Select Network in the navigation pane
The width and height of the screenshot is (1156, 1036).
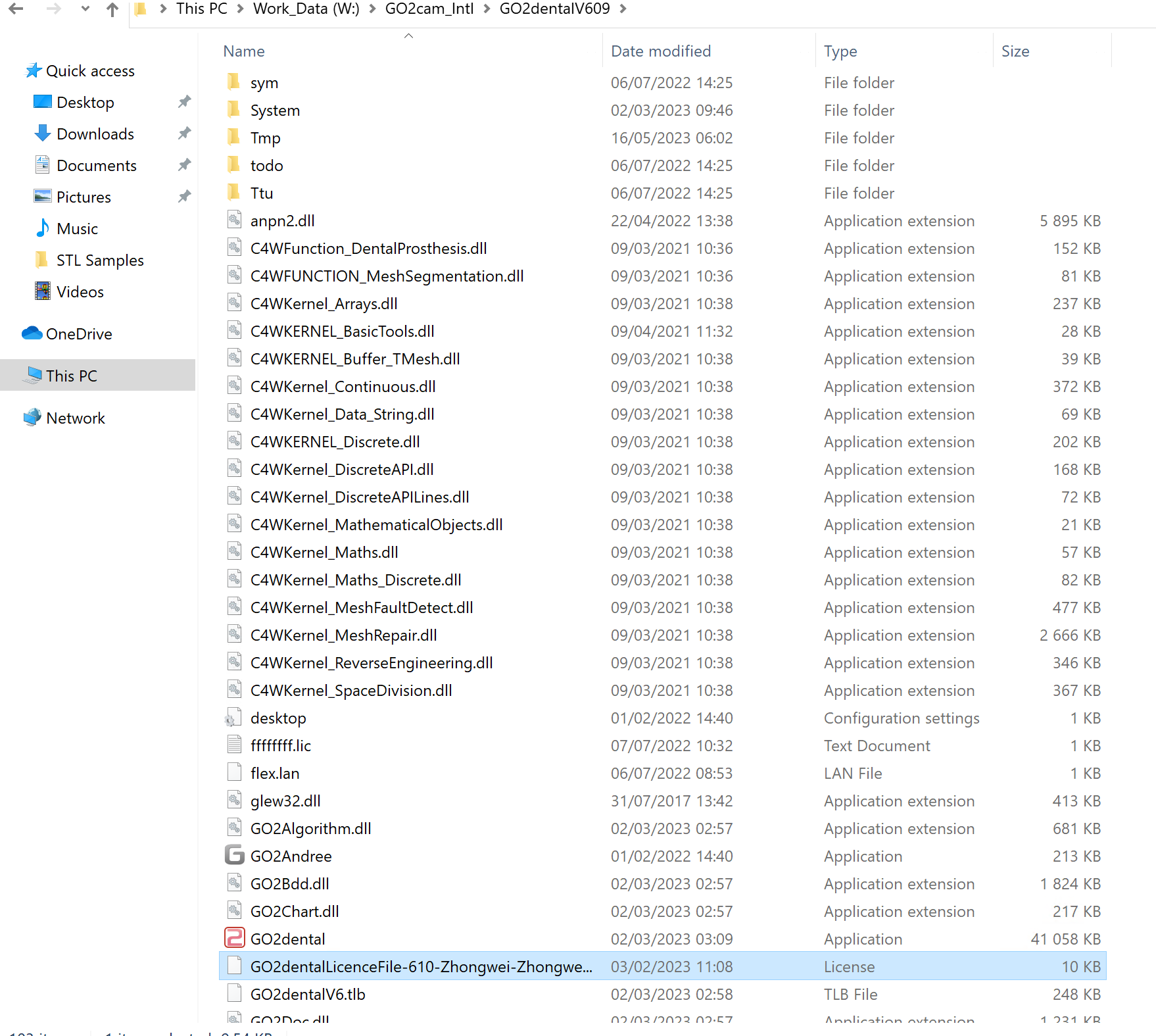tap(75, 418)
